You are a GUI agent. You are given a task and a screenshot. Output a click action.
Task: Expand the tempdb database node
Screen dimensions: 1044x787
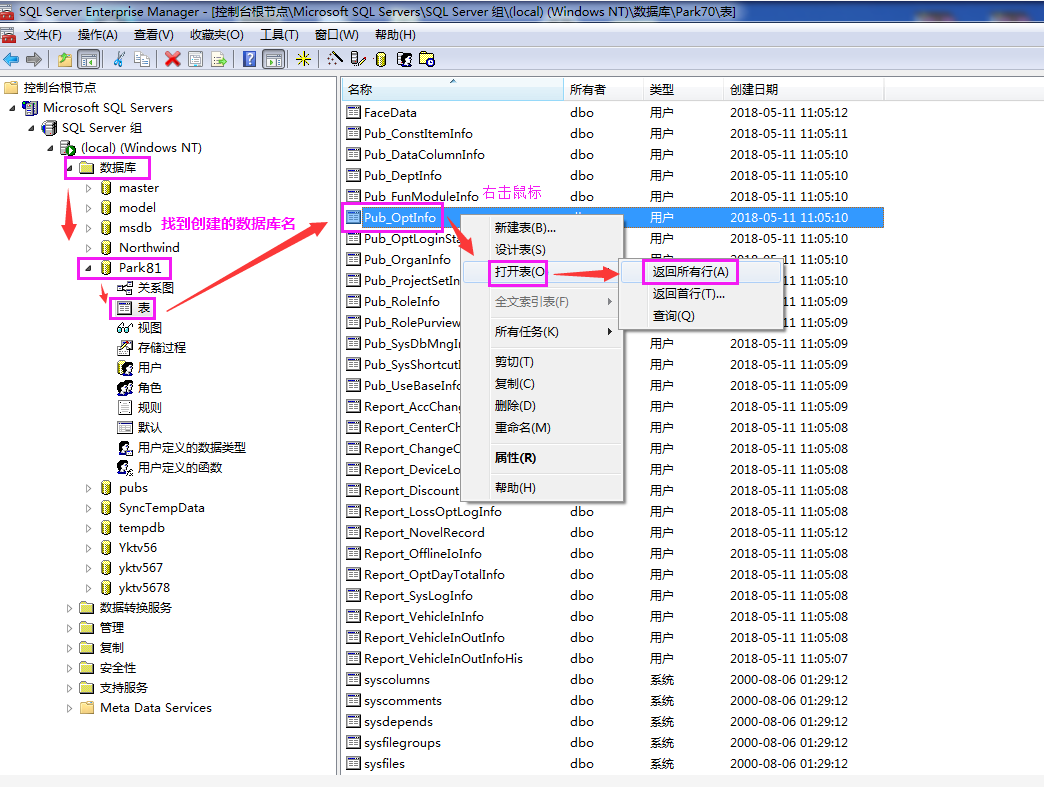tap(88, 528)
